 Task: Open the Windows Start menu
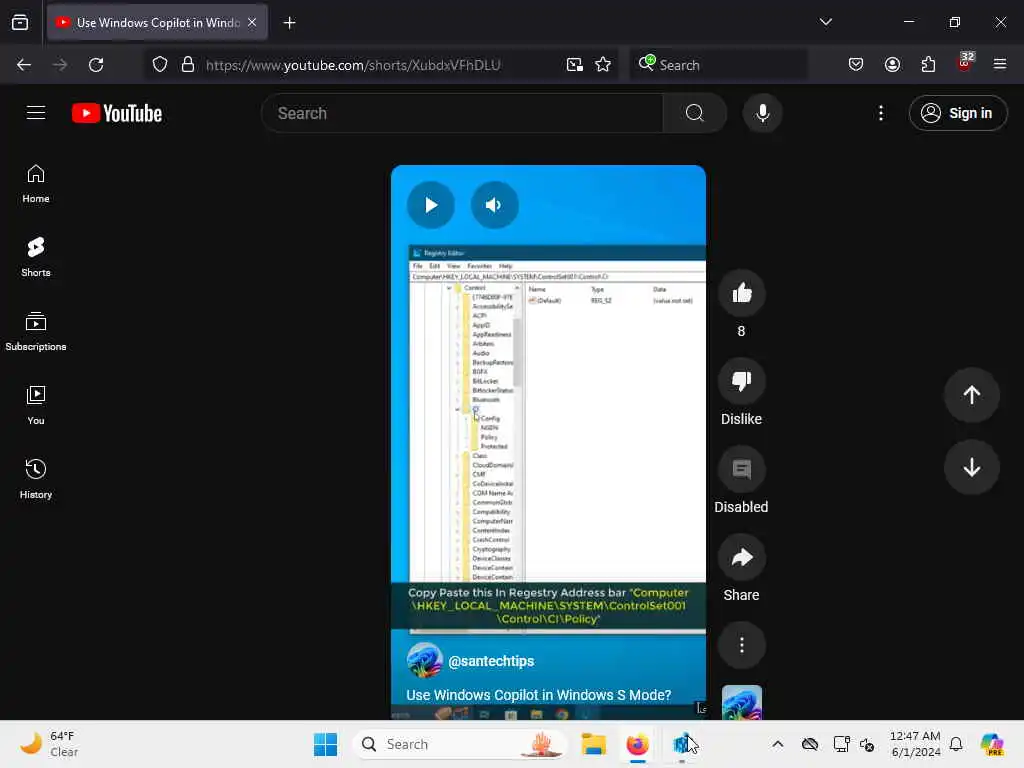(325, 744)
